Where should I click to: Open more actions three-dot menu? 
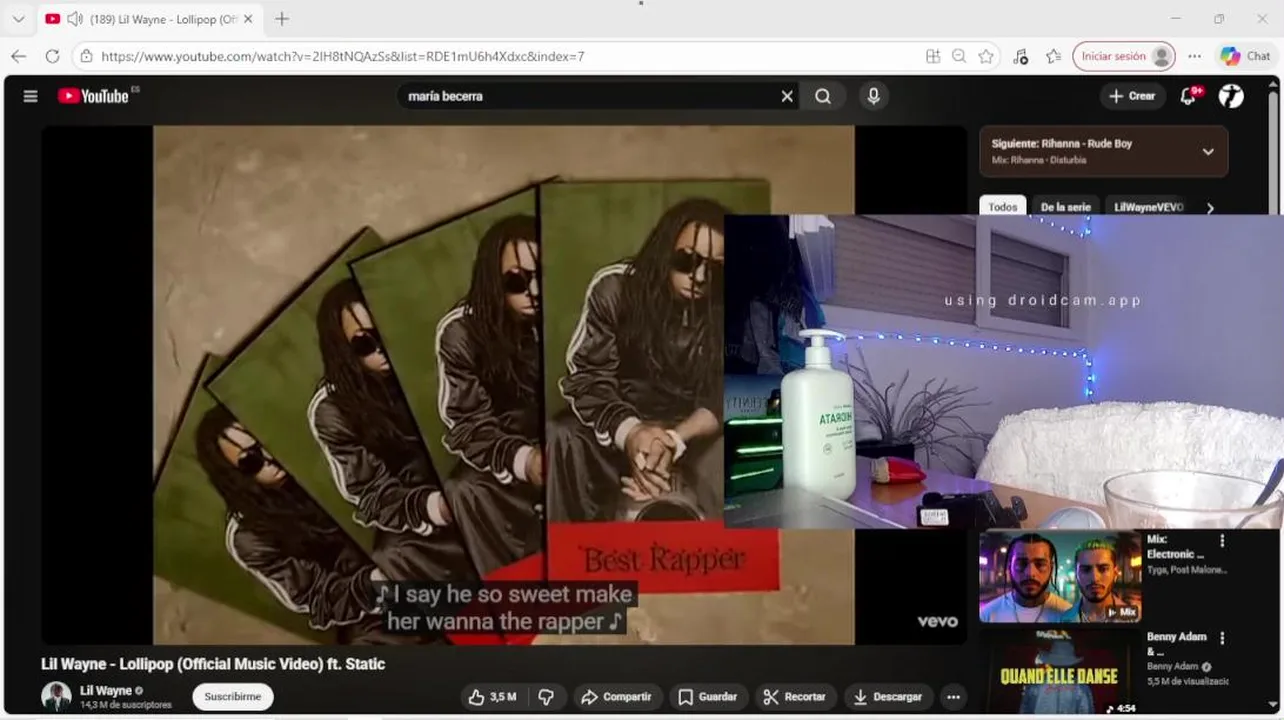tap(954, 697)
